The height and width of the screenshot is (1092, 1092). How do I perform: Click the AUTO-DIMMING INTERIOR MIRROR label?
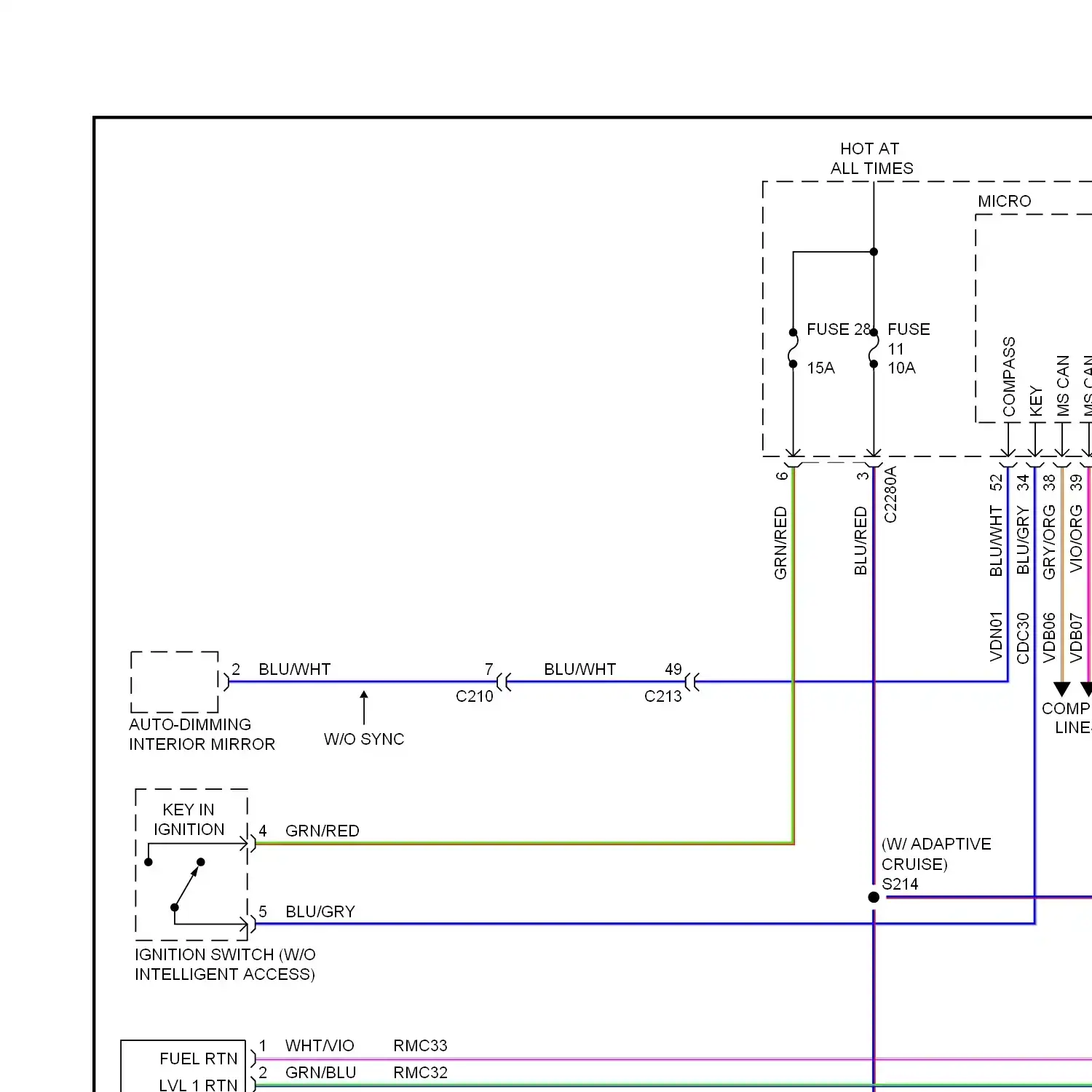(x=202, y=735)
